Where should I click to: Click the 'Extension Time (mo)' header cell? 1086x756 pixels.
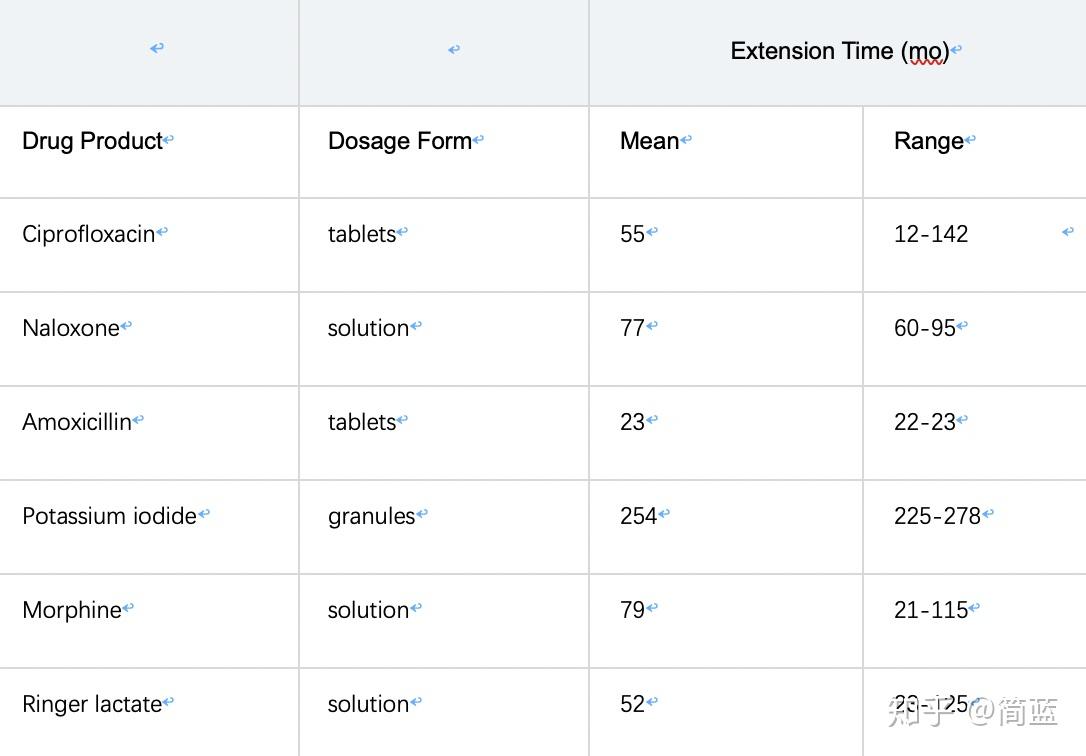click(838, 51)
